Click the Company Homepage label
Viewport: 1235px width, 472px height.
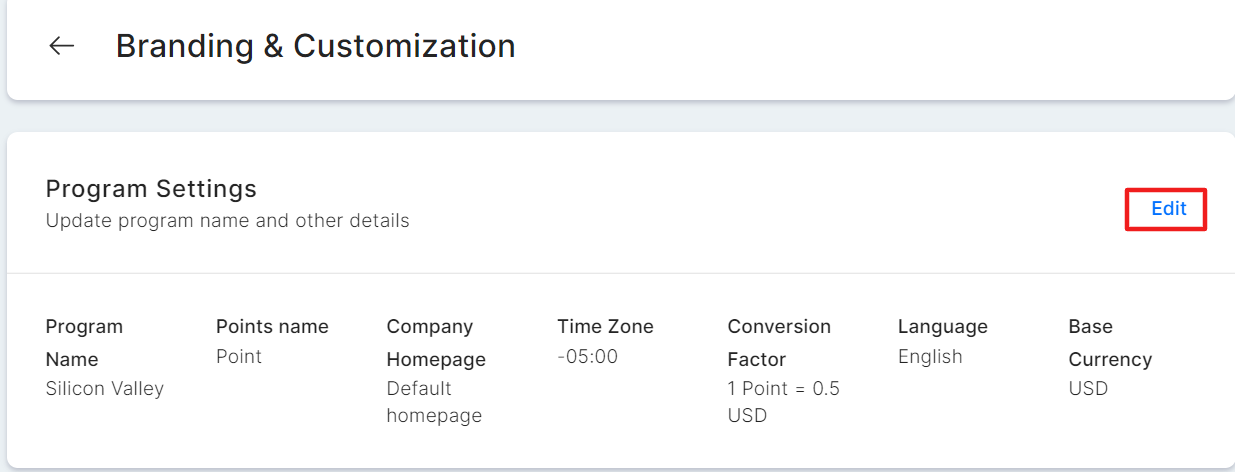click(435, 342)
